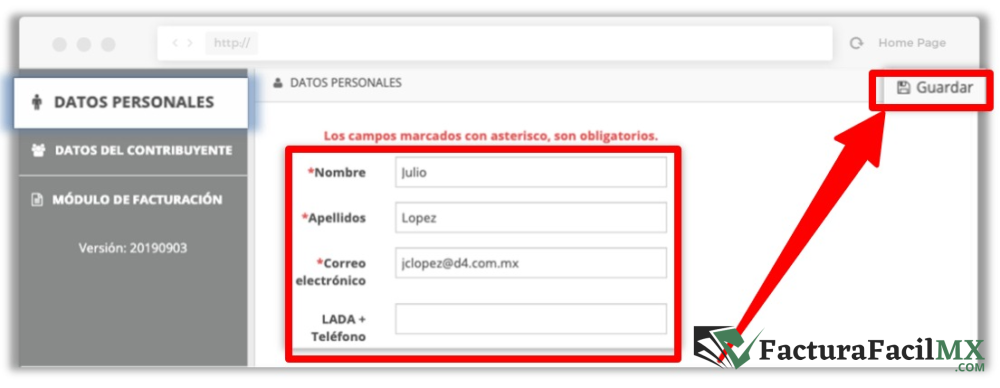
Task: Open Módulo de Facturación section
Action: [133, 200]
